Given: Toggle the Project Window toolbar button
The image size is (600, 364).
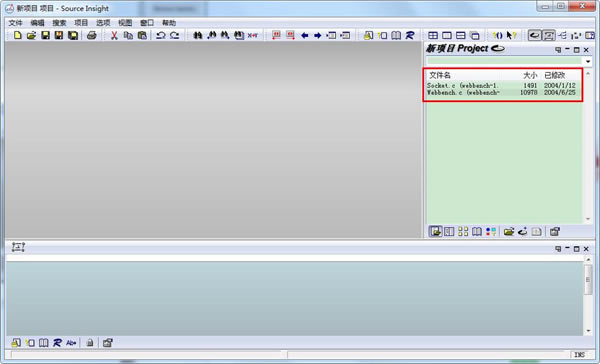Looking at the screenshot, I should pos(535,36).
